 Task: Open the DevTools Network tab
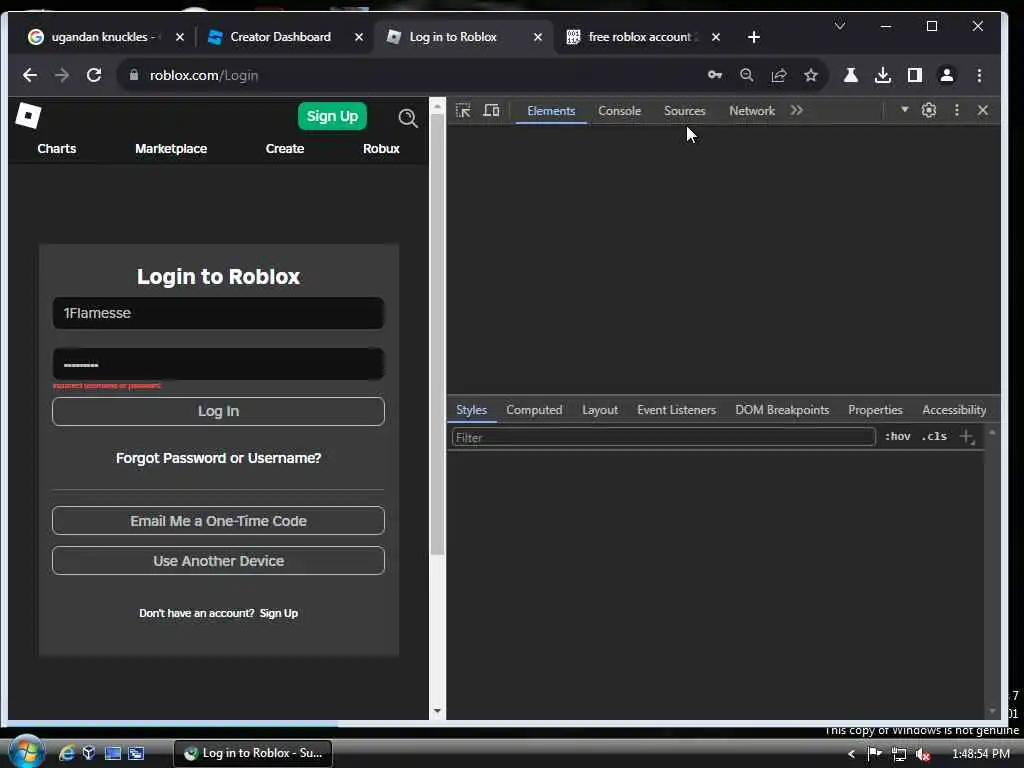point(752,111)
